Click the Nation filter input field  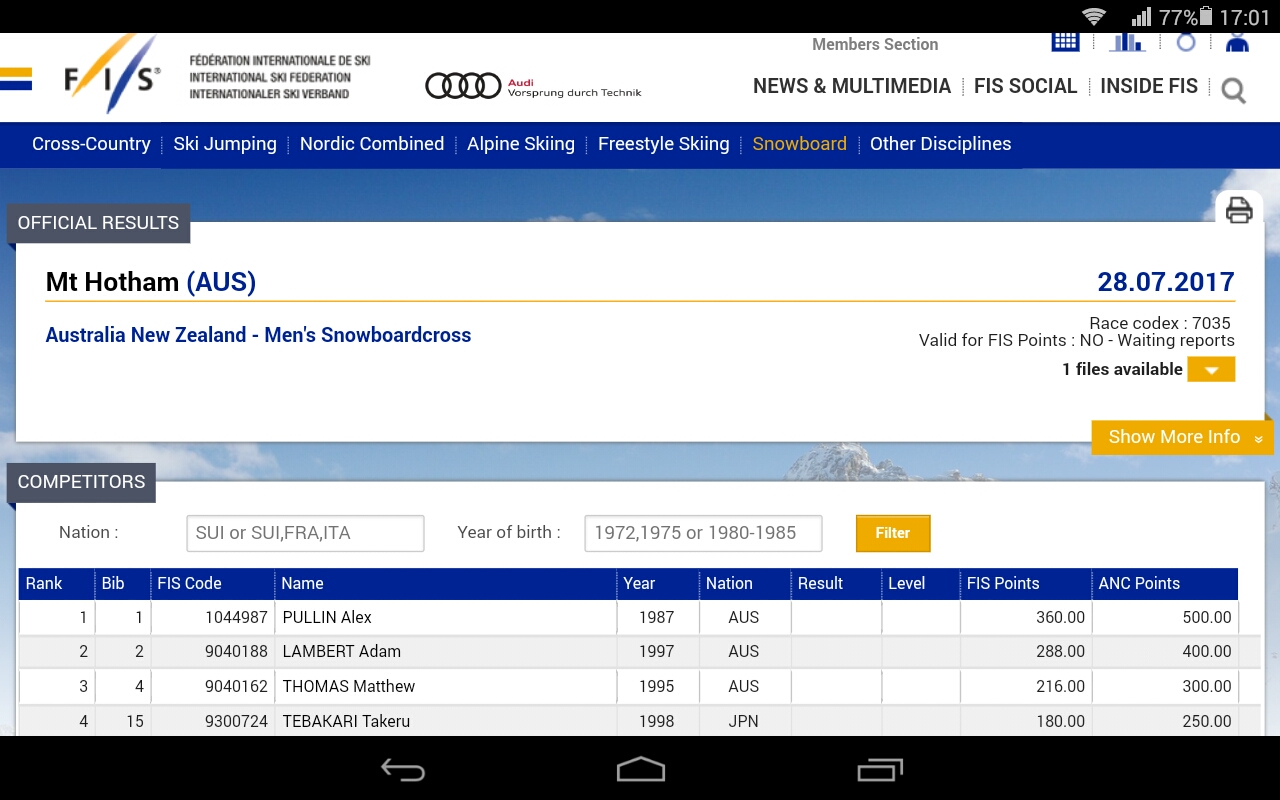coord(305,533)
